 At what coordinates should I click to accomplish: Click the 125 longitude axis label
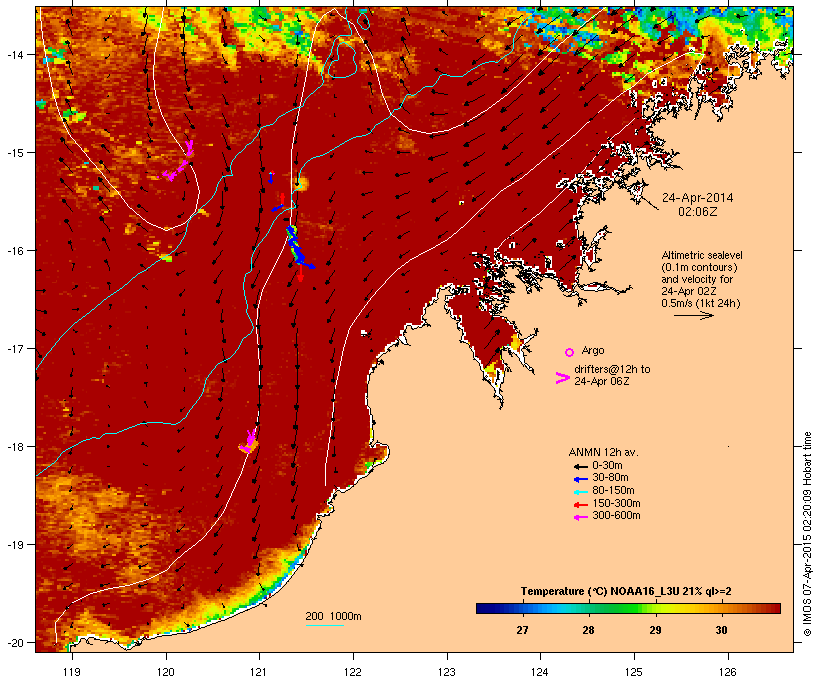click(634, 672)
